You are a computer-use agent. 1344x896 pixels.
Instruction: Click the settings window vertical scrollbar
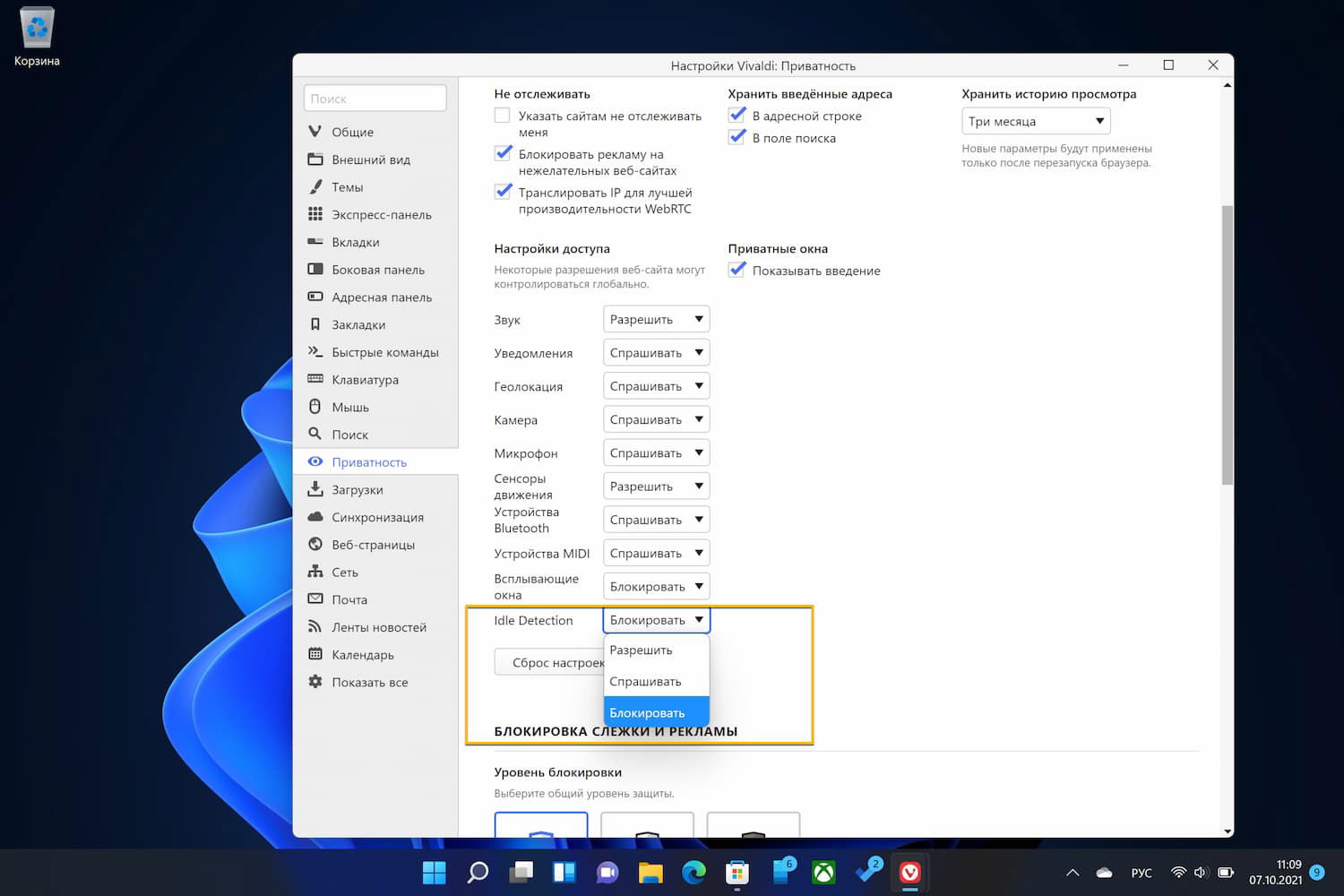click(x=1228, y=345)
